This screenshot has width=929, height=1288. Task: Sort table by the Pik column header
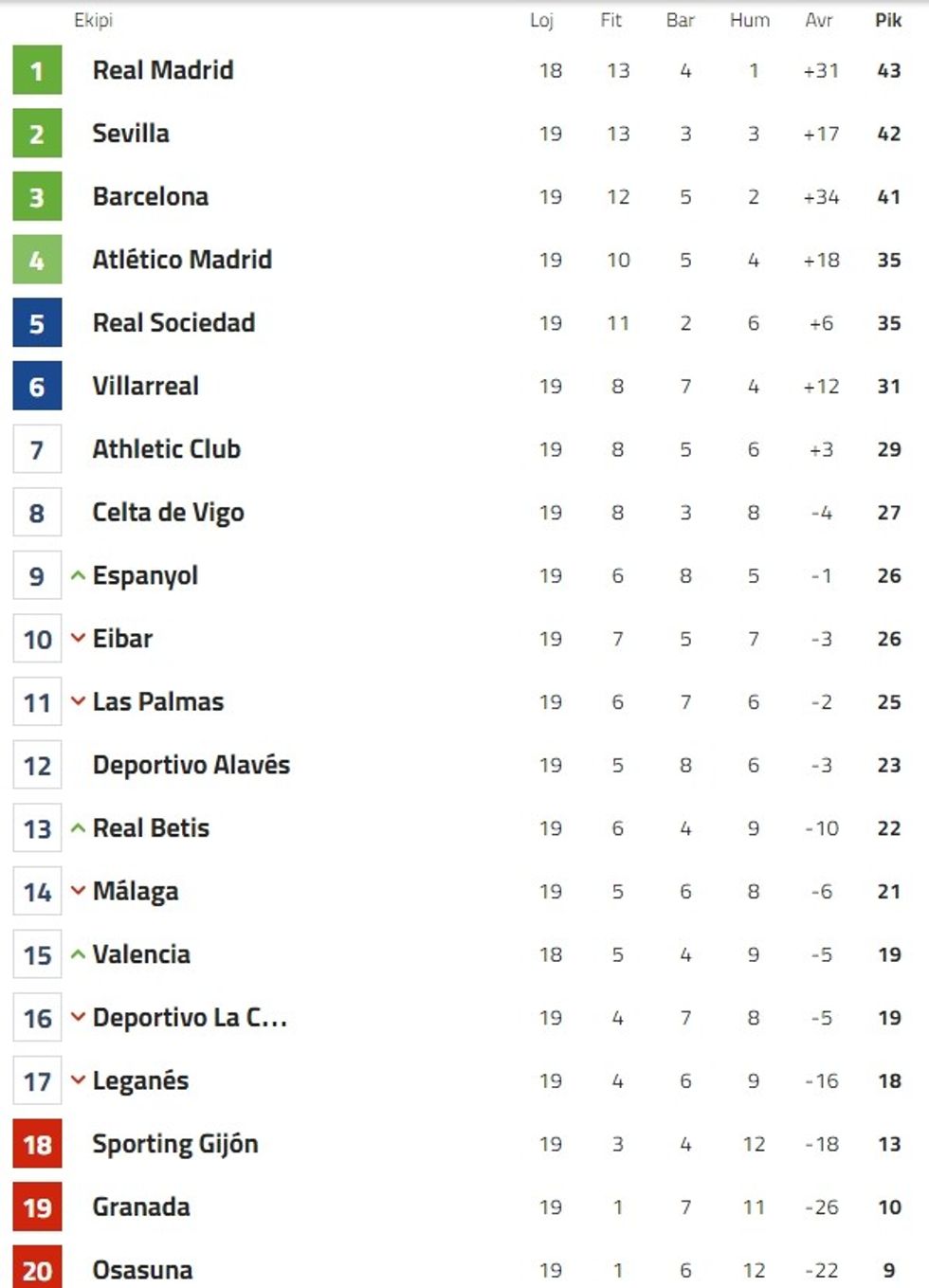point(888,20)
